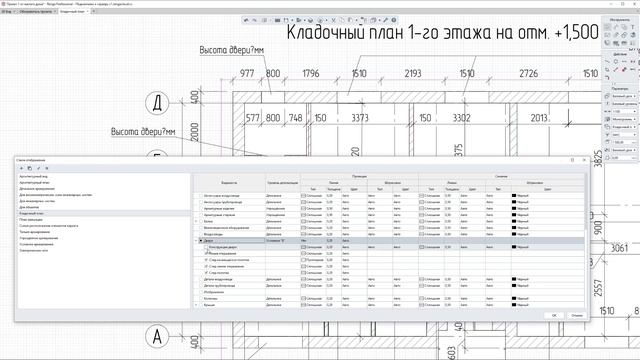Viewport: 640px width, 360px height.
Task: Open settings via the wrench icon
Action: (385, 20)
